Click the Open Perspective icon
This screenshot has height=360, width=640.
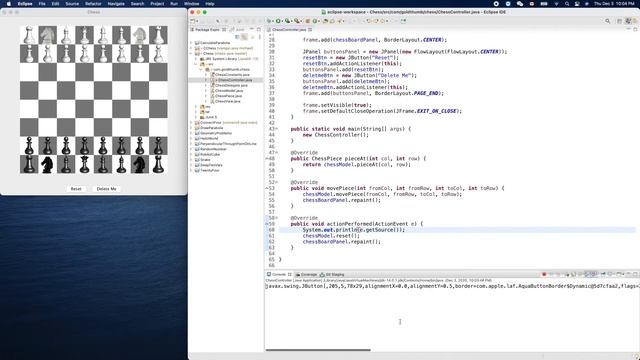620,21
